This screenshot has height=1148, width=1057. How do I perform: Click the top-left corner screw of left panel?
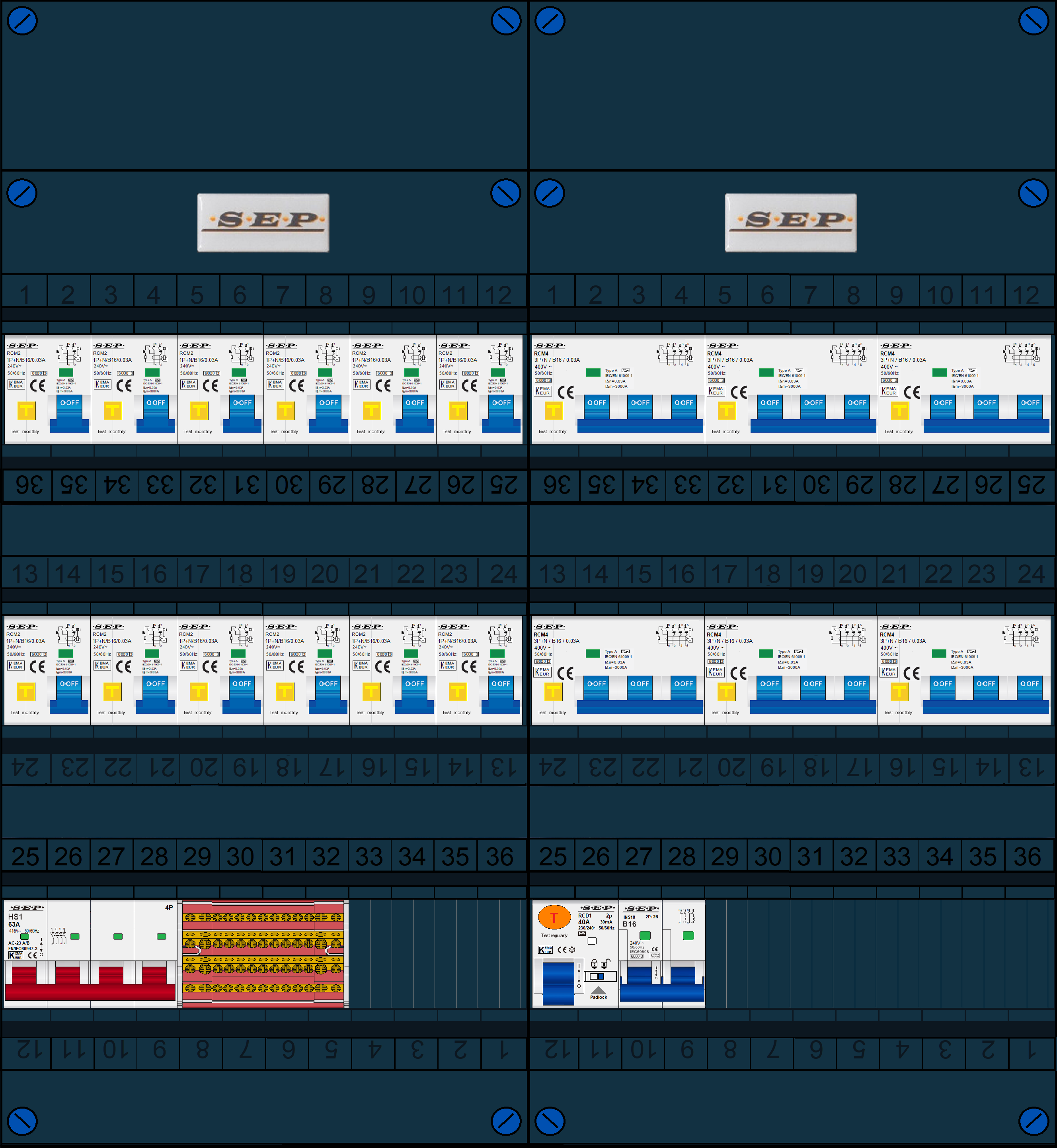22,21
